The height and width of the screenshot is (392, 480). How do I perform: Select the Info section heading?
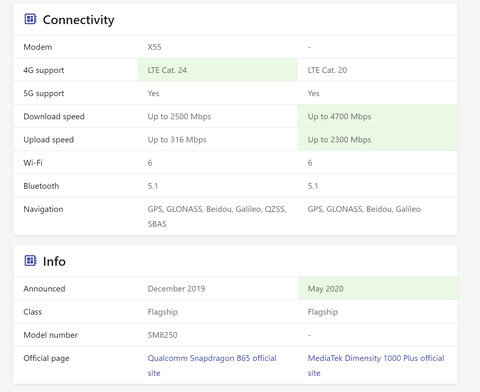click(54, 261)
